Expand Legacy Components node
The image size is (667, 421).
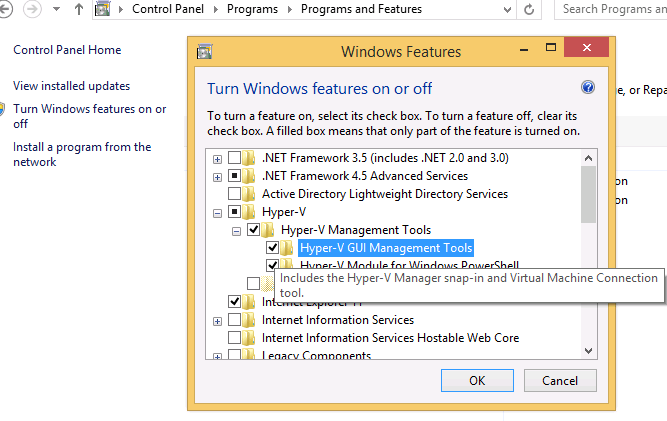[217, 356]
